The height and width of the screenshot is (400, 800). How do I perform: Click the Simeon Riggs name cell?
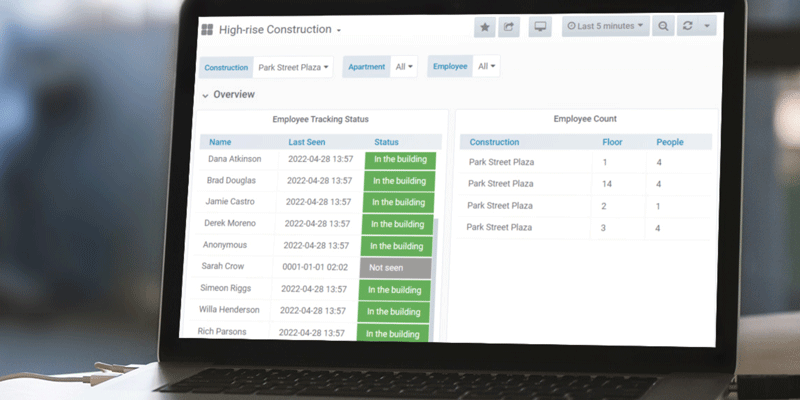226,288
